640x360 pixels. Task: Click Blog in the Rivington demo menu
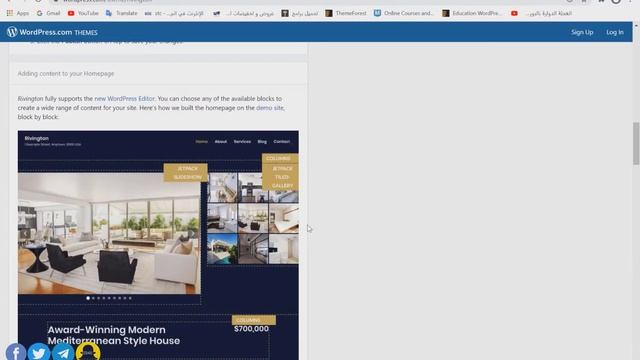[262, 142]
